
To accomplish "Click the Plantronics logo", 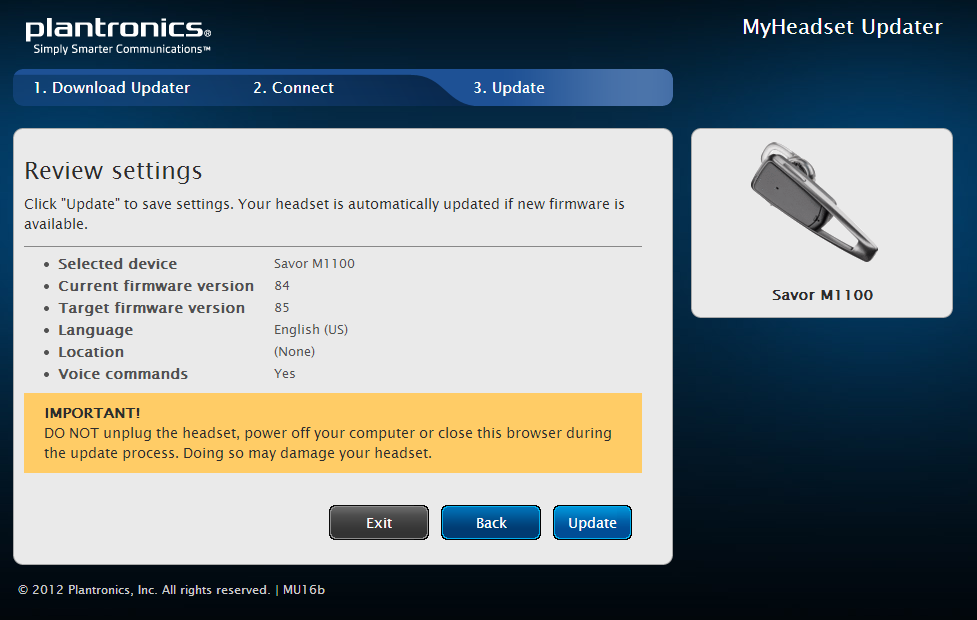I will click(x=118, y=29).
